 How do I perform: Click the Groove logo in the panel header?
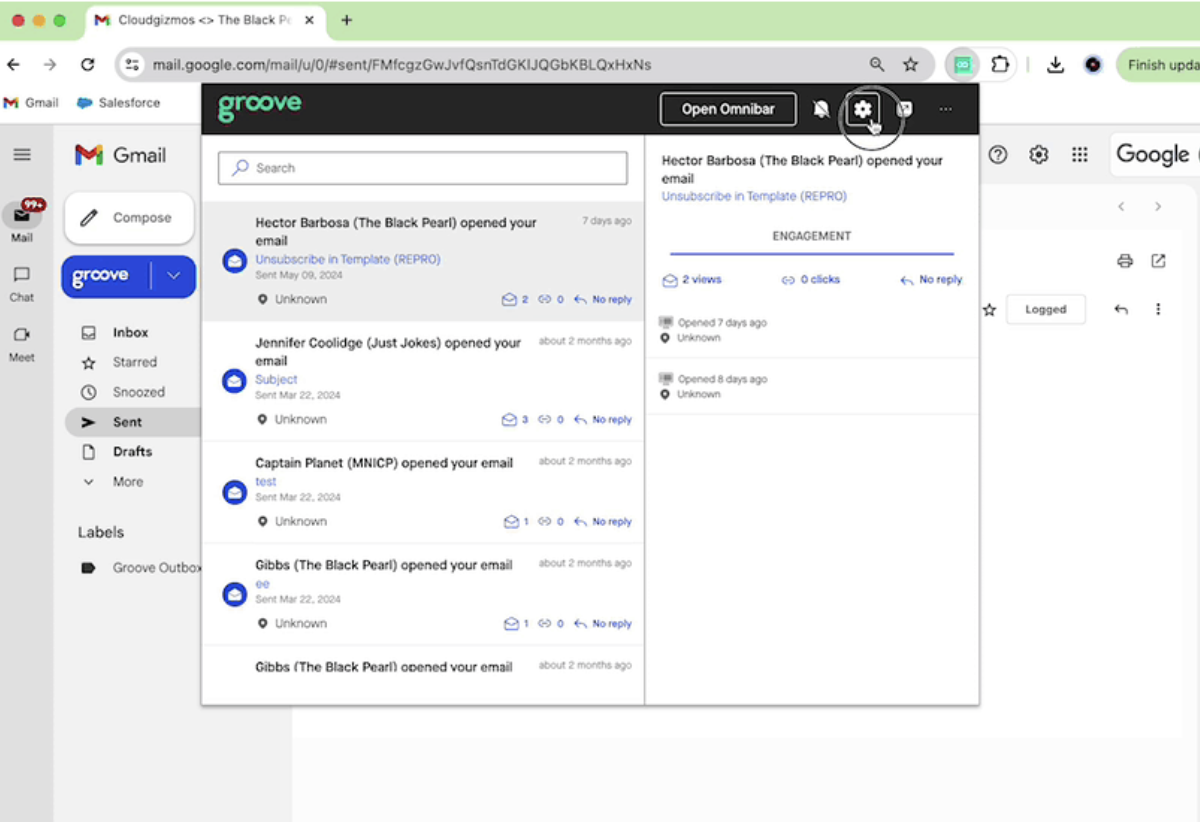click(x=259, y=106)
